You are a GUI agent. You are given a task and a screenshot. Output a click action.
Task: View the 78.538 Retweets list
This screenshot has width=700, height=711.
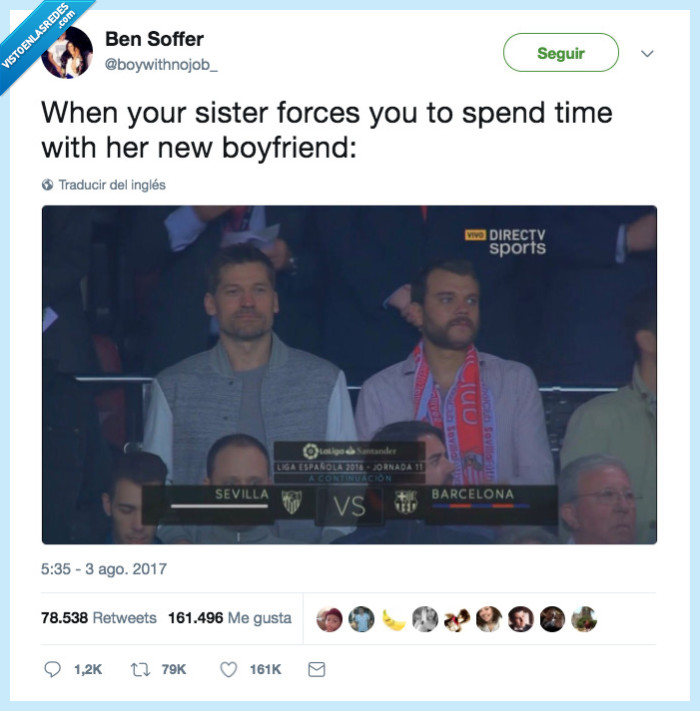click(99, 618)
